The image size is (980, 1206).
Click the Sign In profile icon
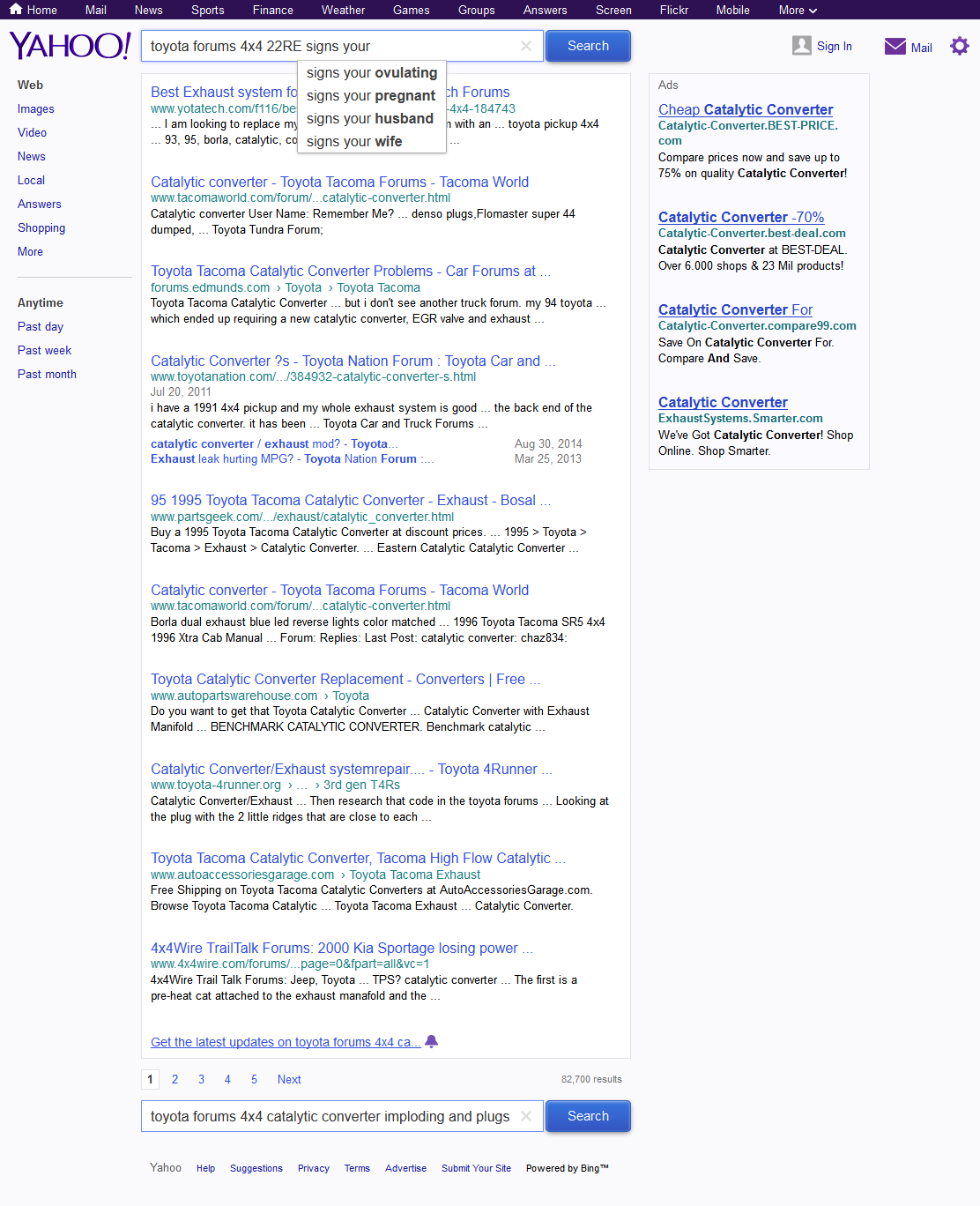(802, 46)
